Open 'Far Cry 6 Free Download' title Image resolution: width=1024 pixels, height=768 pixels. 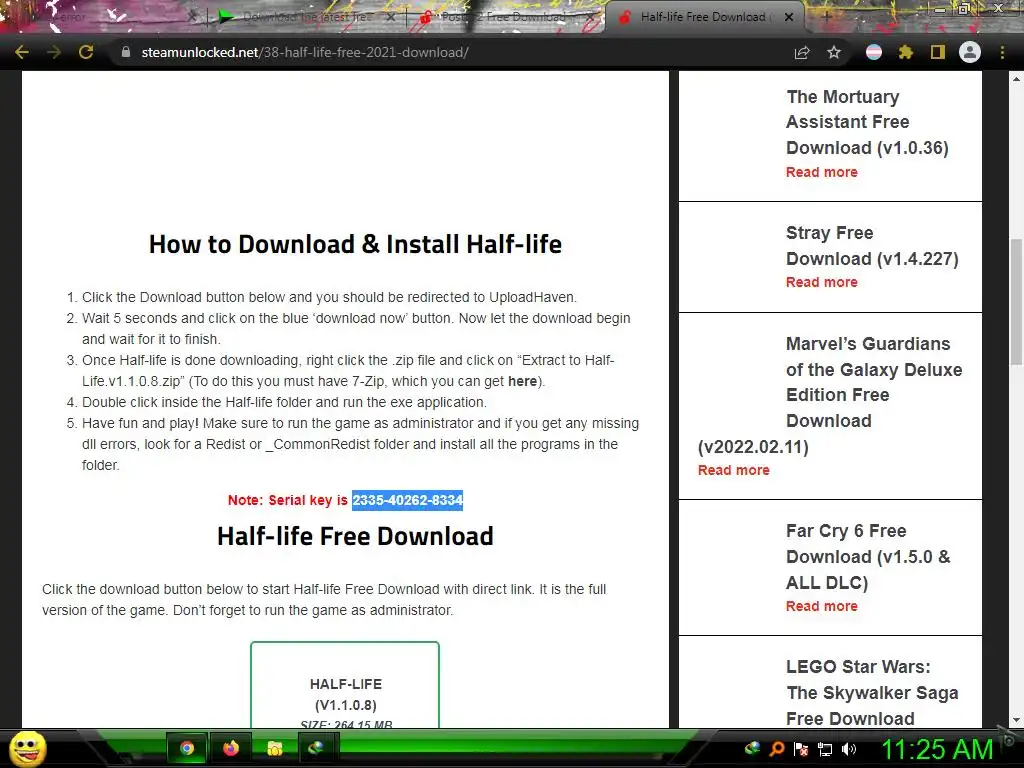pos(868,556)
